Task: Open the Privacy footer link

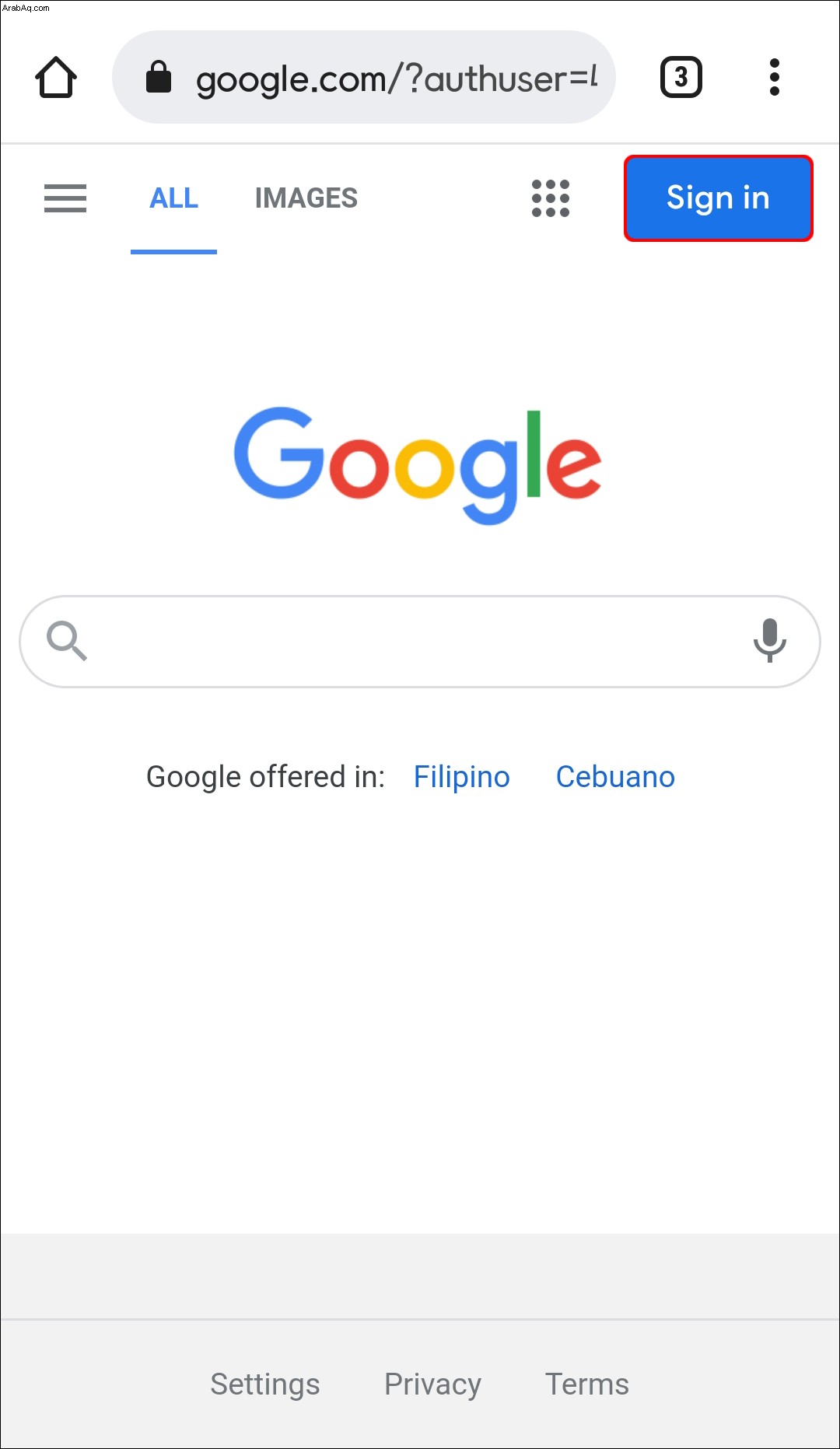Action: [433, 1384]
